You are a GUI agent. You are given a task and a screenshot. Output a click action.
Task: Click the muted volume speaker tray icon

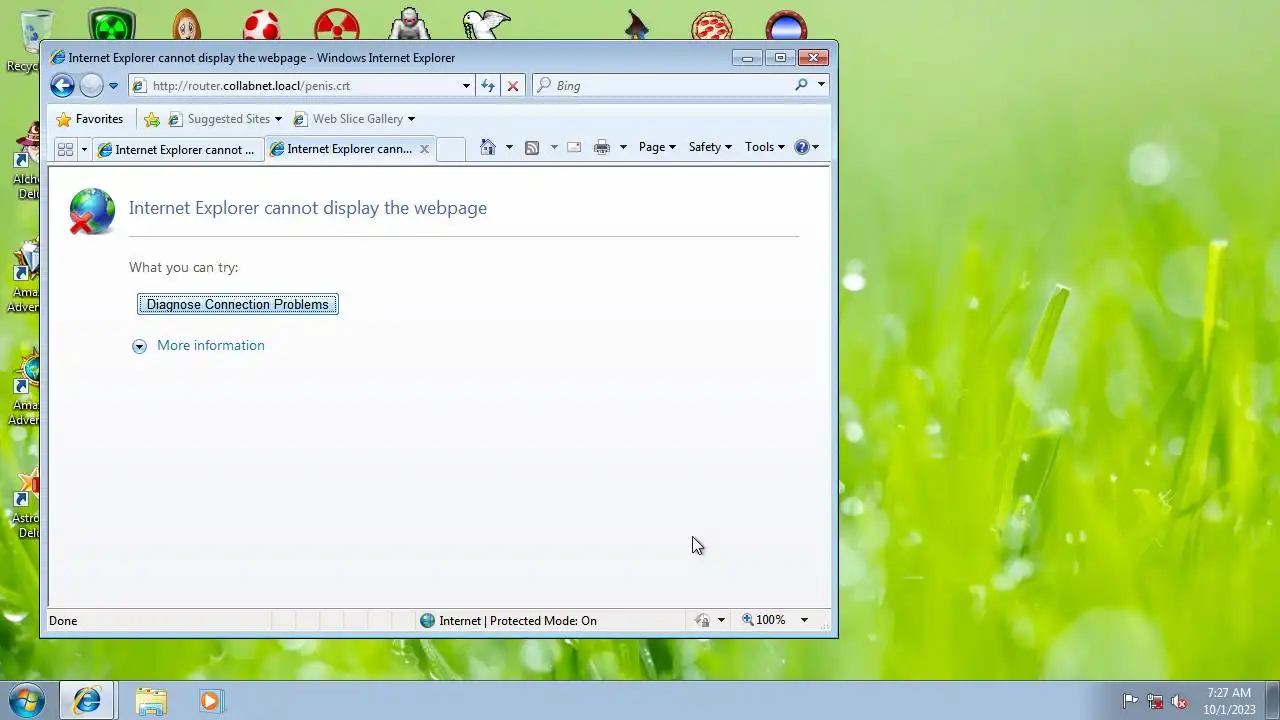[1180, 701]
